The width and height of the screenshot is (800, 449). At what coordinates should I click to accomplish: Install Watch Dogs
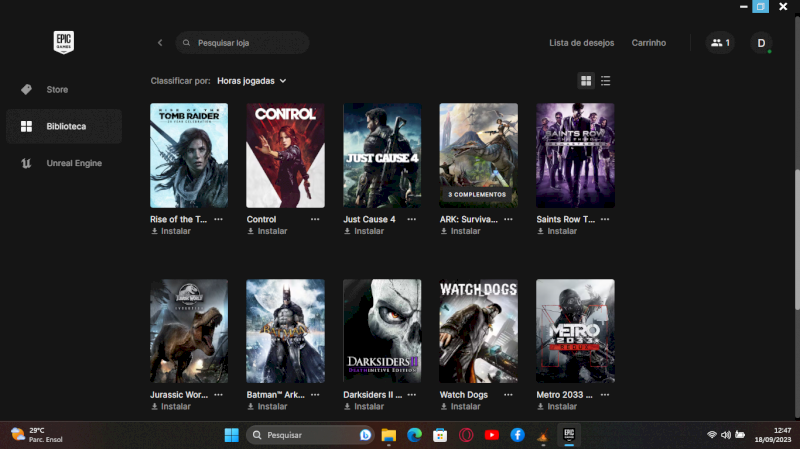pyautogui.click(x=460, y=407)
